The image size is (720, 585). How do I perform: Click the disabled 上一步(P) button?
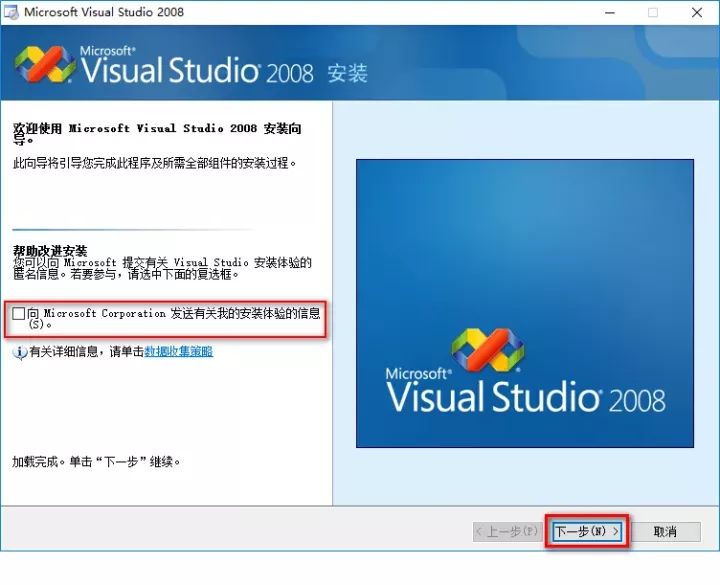click(509, 531)
